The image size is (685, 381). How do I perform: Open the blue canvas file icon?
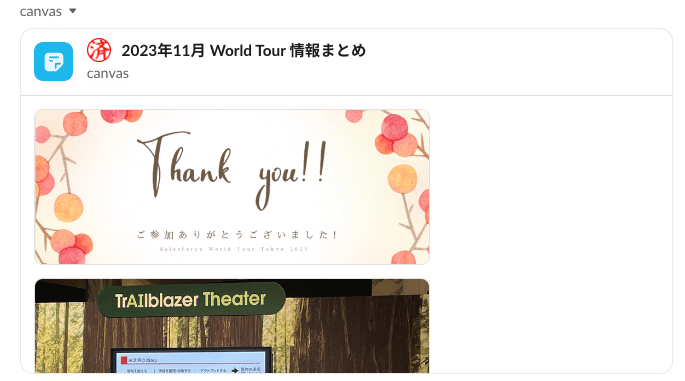tap(53, 62)
